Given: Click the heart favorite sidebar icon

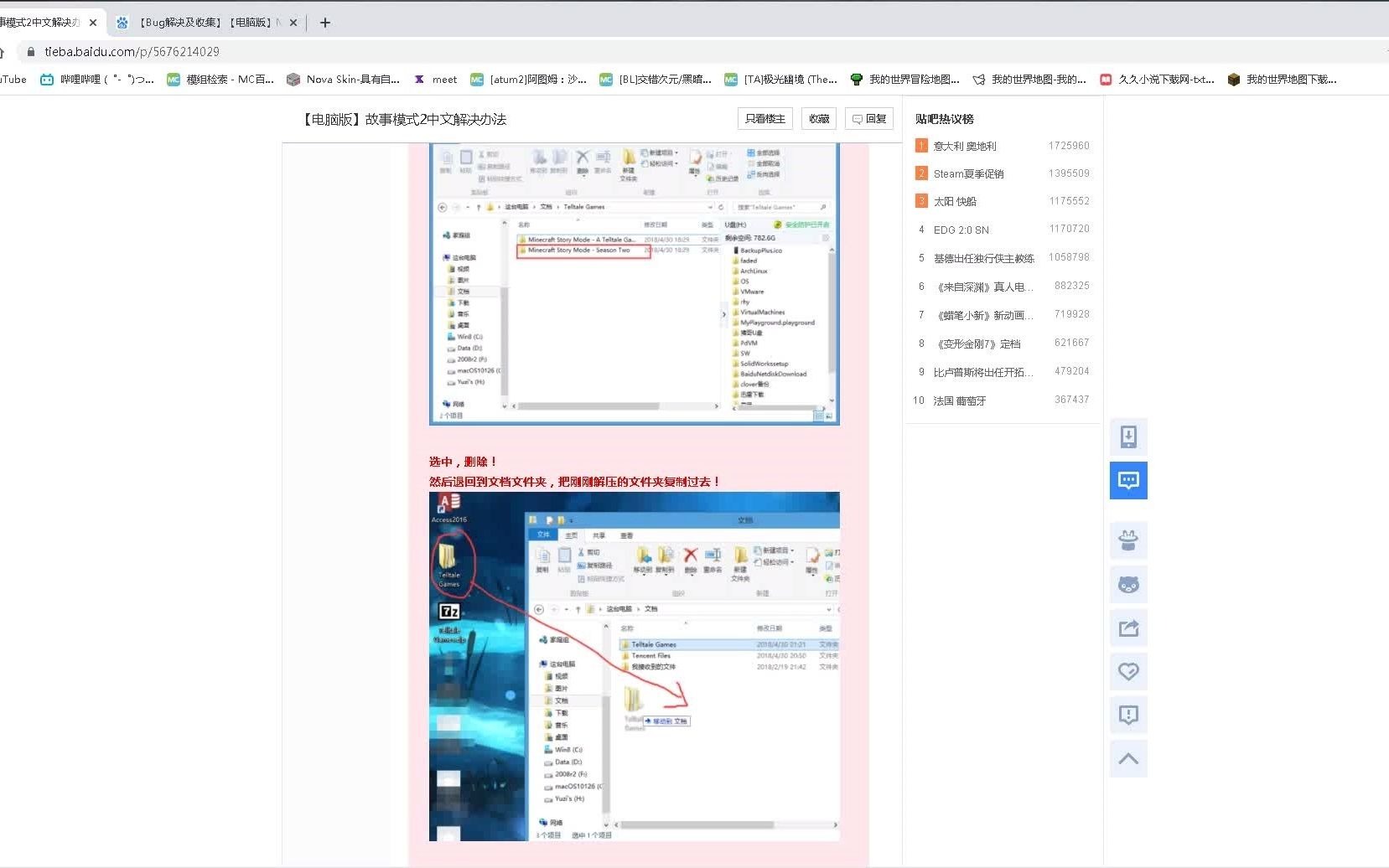Looking at the screenshot, I should 1128,671.
